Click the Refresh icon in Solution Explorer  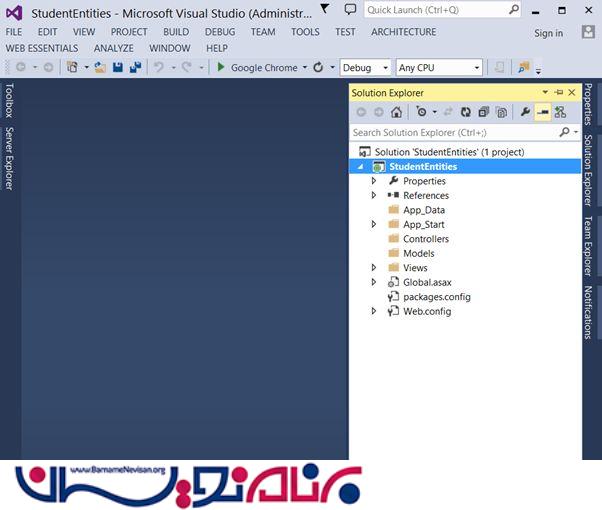tap(466, 112)
